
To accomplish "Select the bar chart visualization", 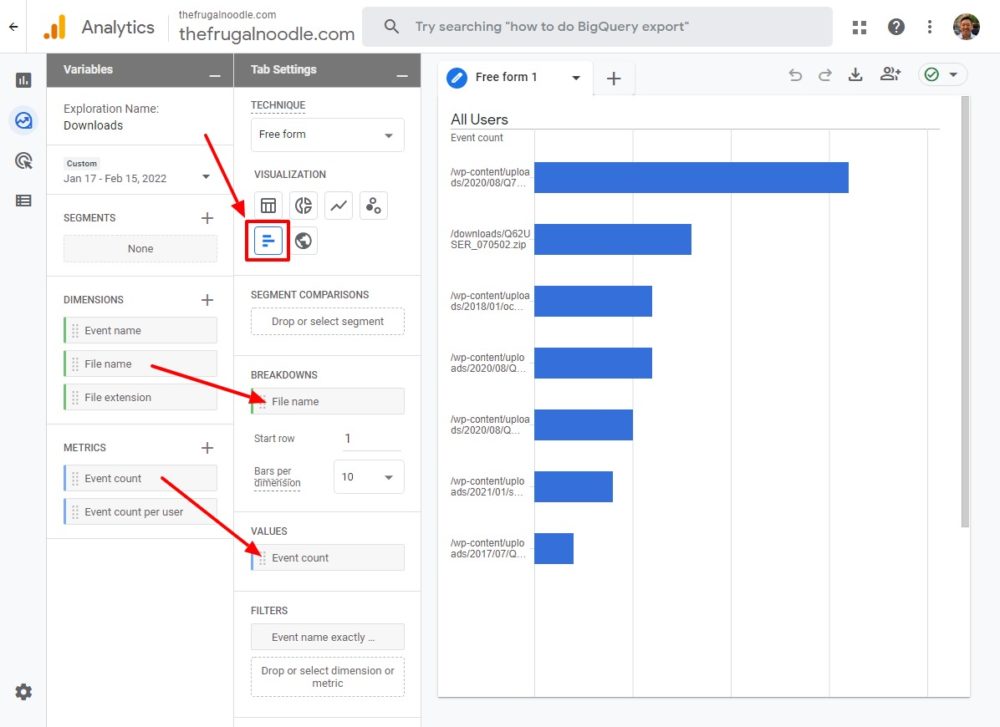I will pyautogui.click(x=266, y=240).
